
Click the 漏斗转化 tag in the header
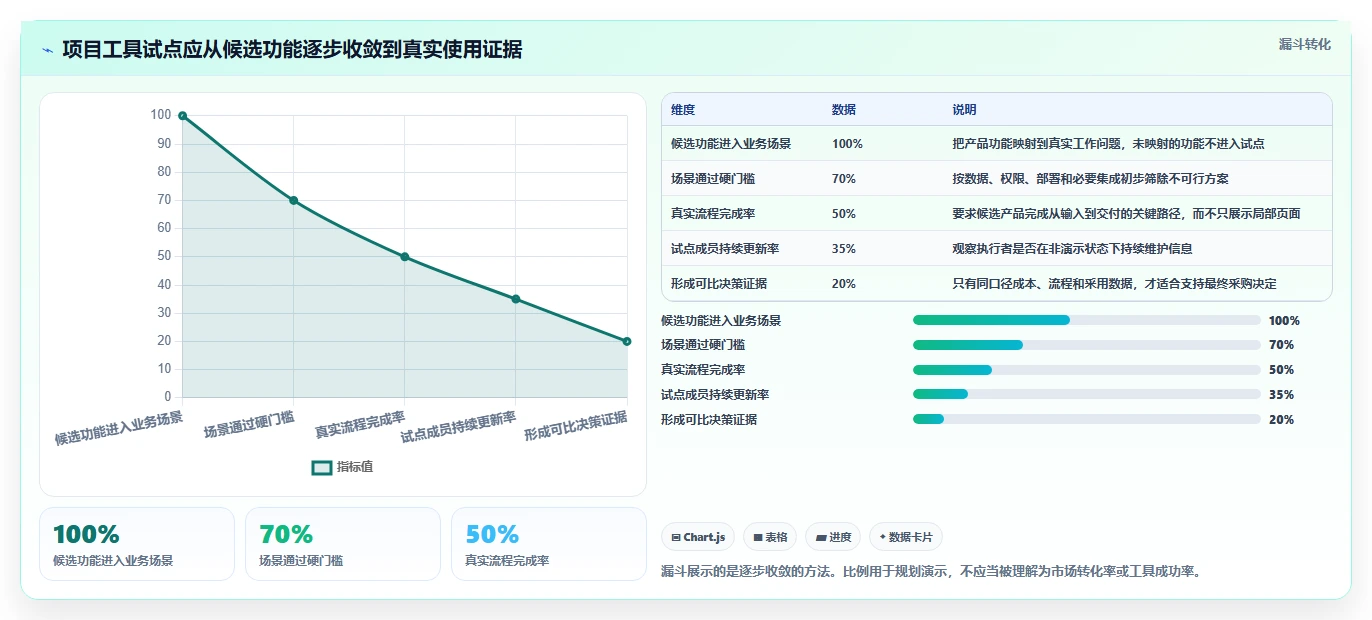coord(1304,44)
